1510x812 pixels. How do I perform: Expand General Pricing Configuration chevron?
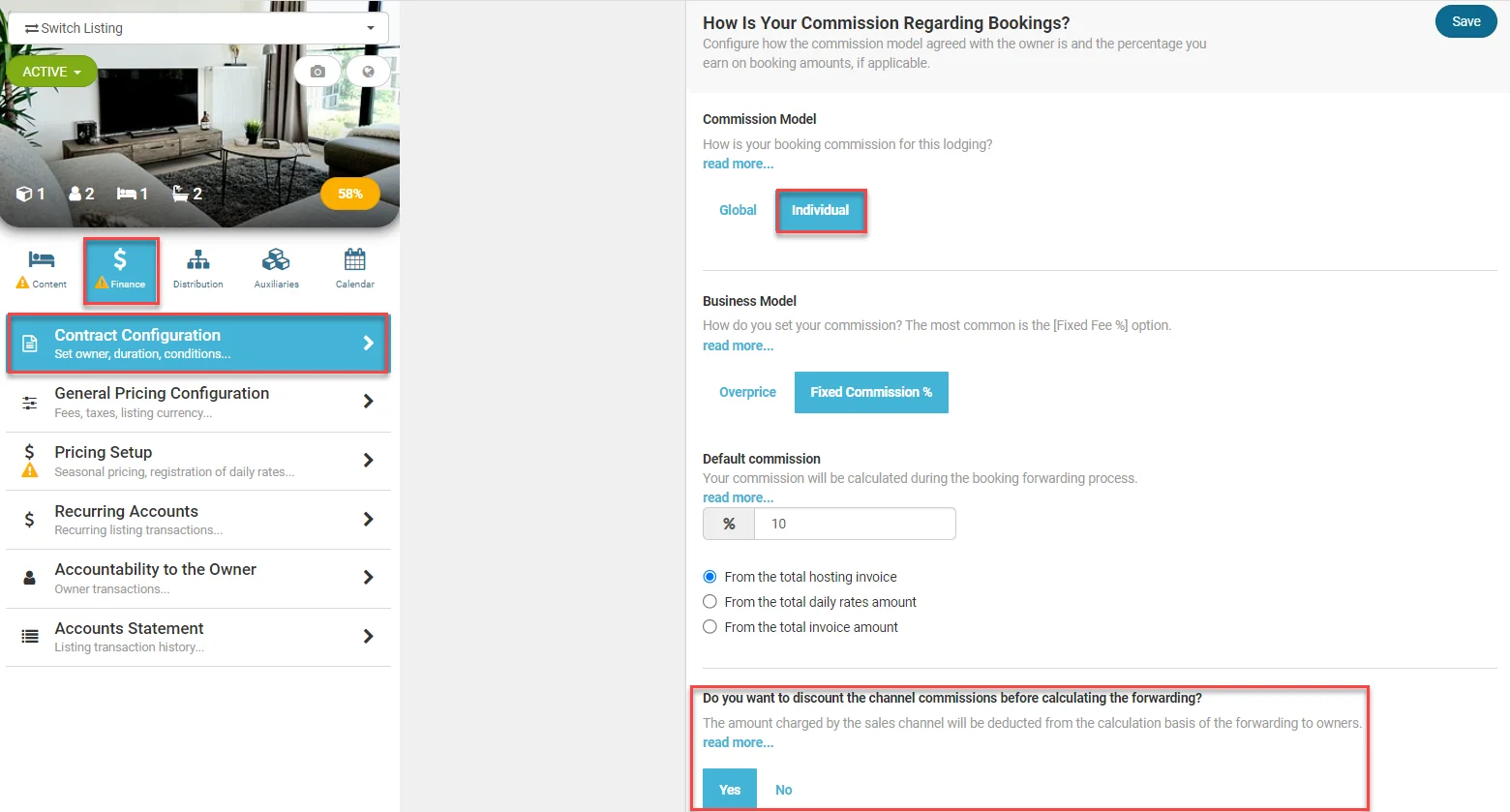(x=368, y=402)
